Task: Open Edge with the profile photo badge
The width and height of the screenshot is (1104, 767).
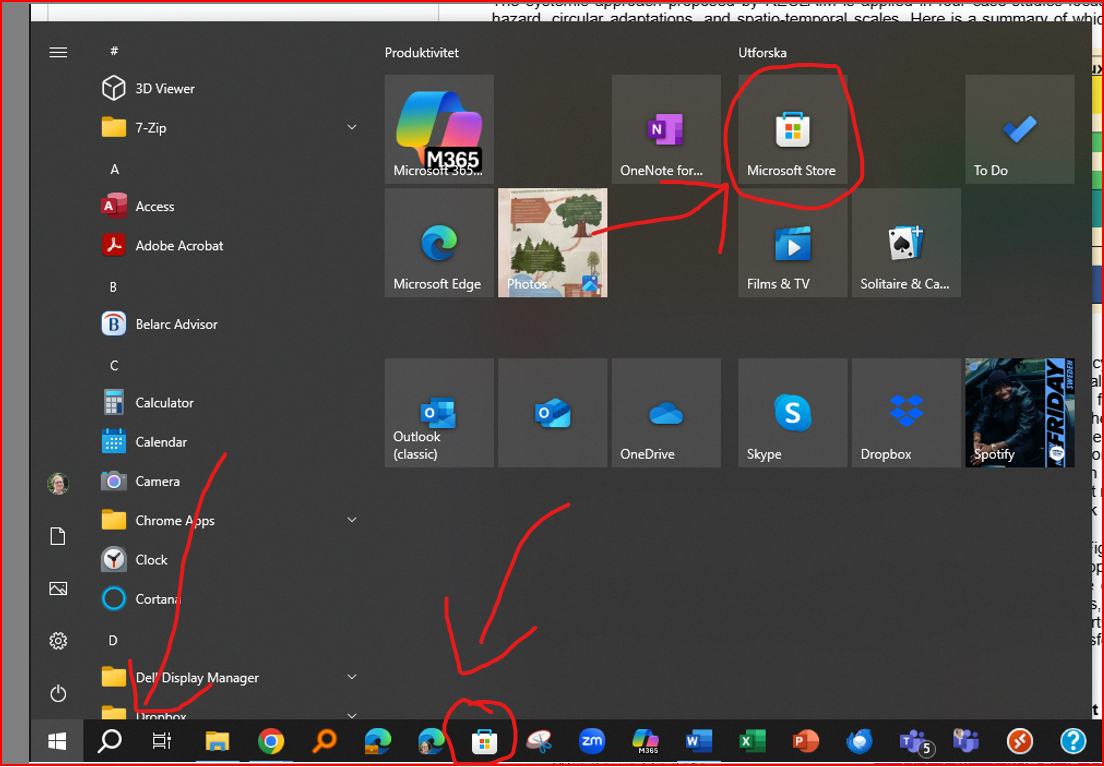Action: (x=432, y=741)
